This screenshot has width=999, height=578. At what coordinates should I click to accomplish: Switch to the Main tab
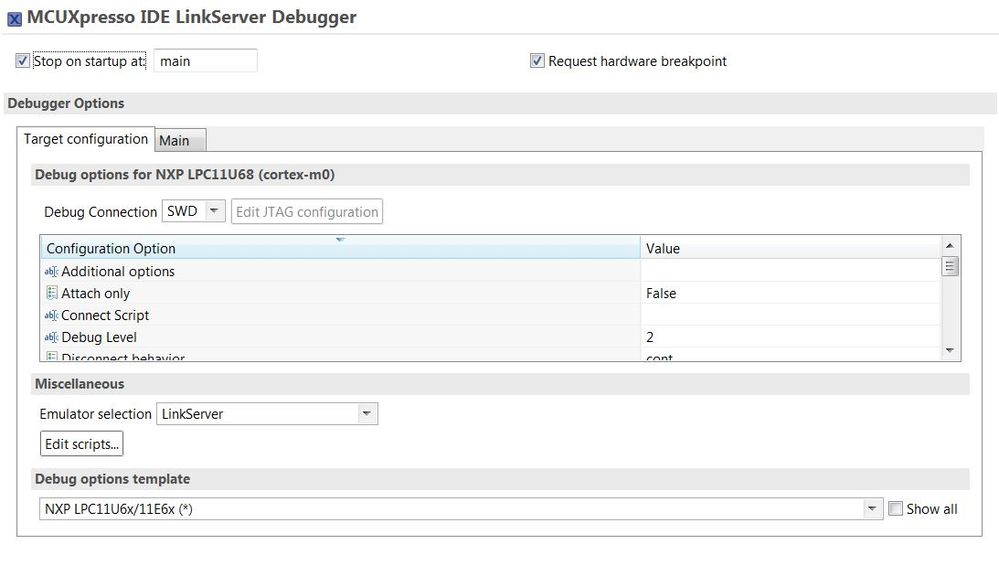tap(179, 140)
